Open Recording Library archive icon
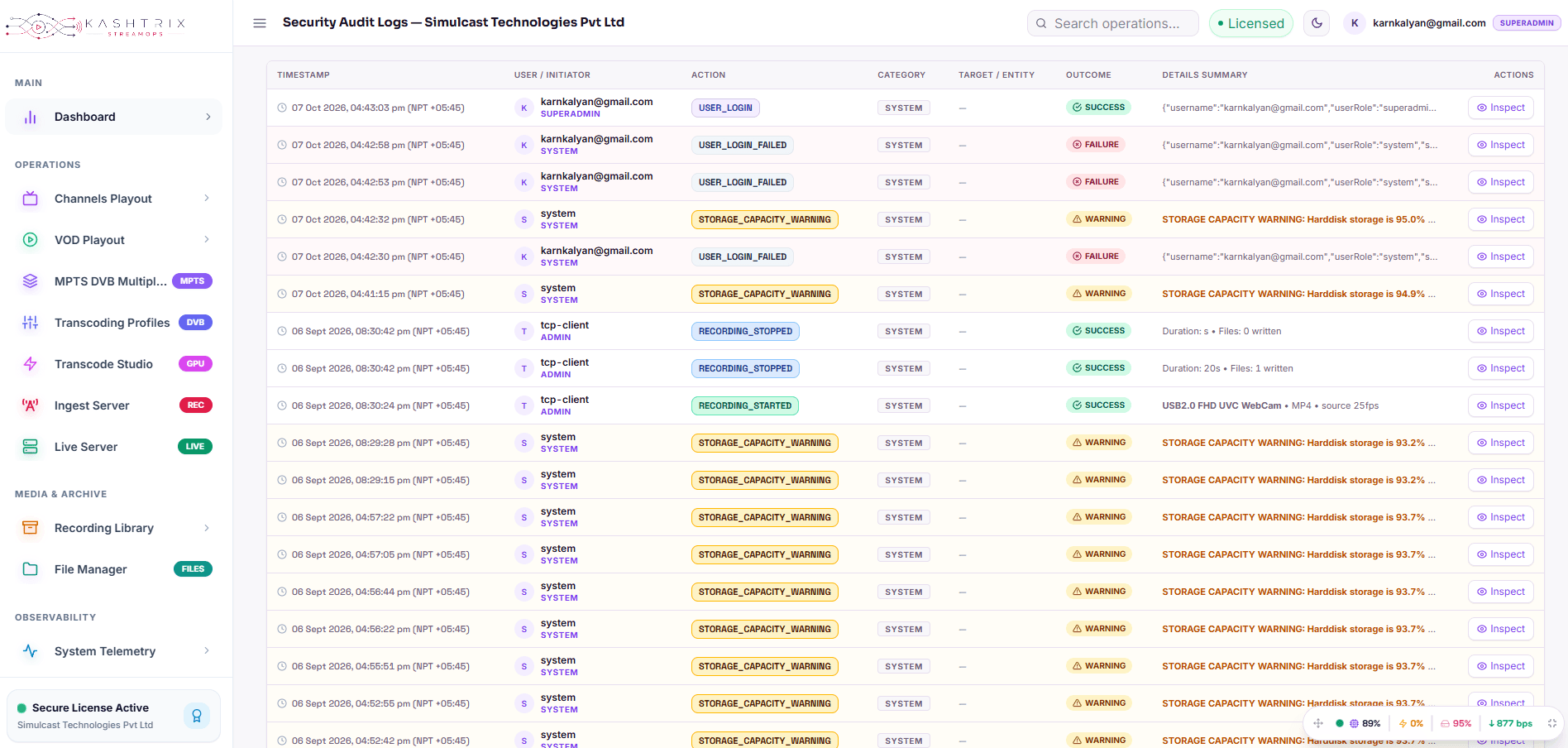 pyautogui.click(x=31, y=528)
